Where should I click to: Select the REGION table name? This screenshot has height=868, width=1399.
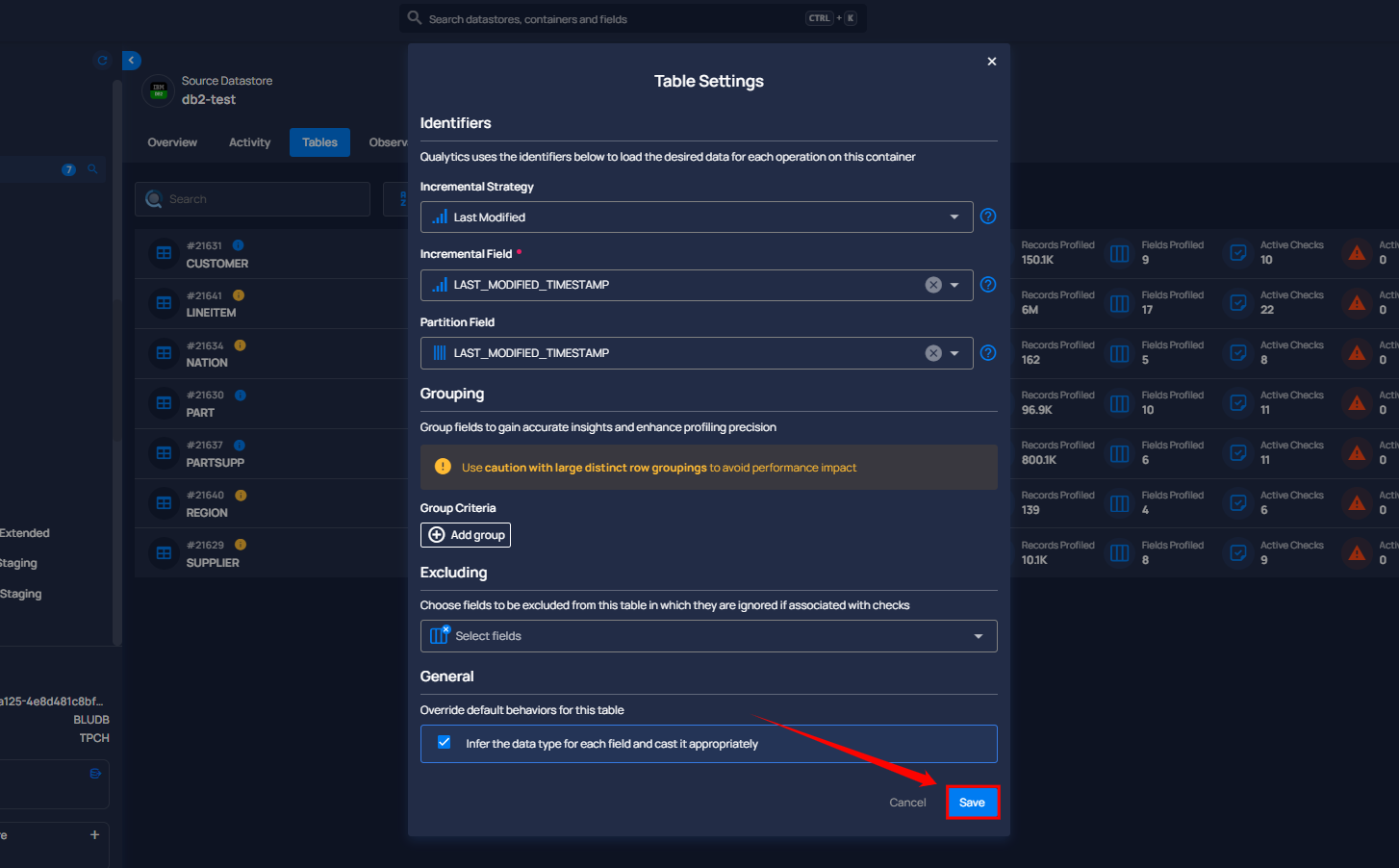[x=207, y=513]
